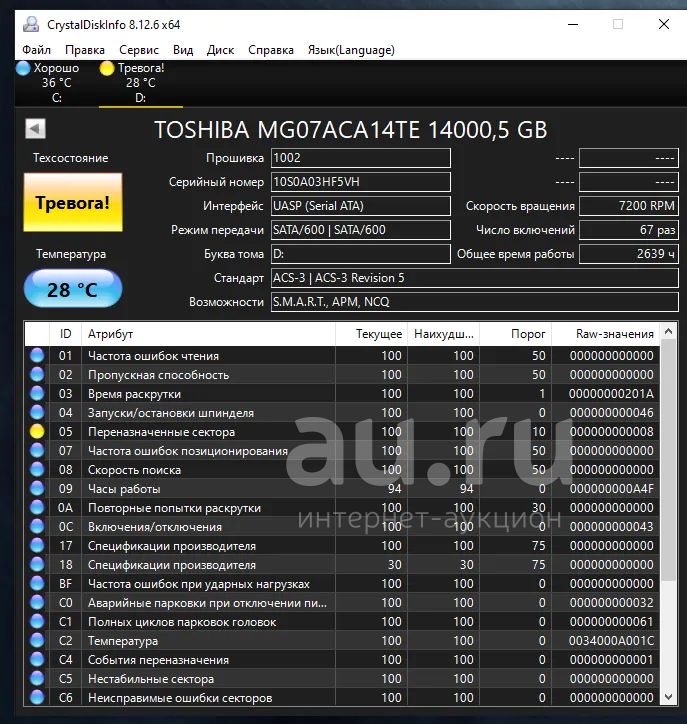Image resolution: width=687 pixels, height=724 pixels.
Task: Click the Наихудш... column header
Action: coord(443,334)
